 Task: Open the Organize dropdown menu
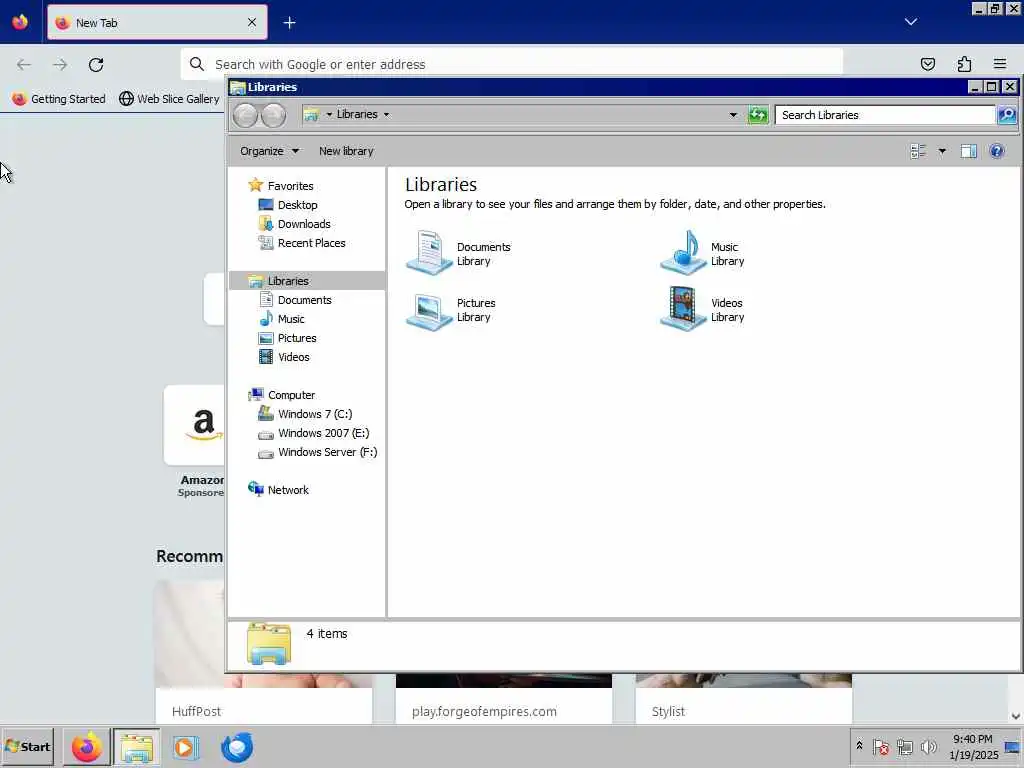click(269, 152)
